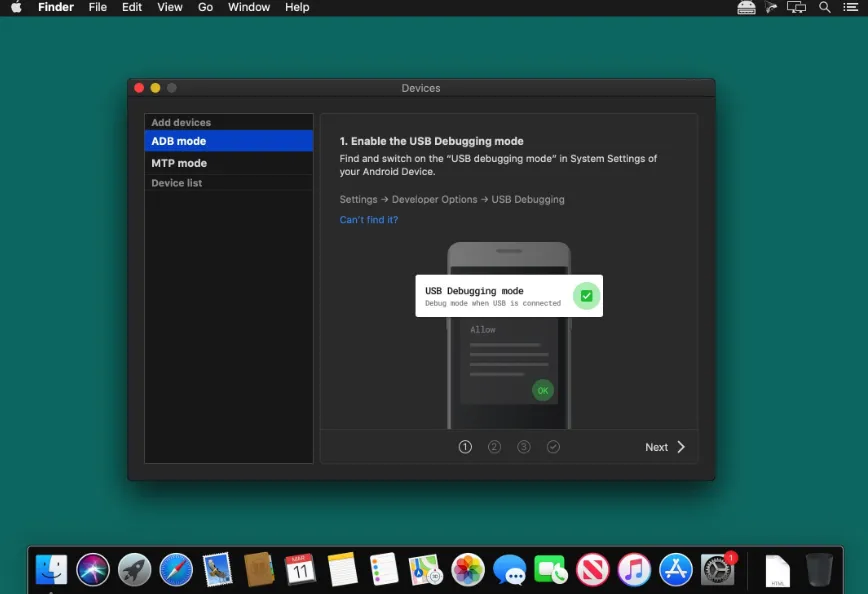Minimize the Devices window with yellow button
Image resolution: width=868 pixels, height=594 pixels.
click(155, 88)
